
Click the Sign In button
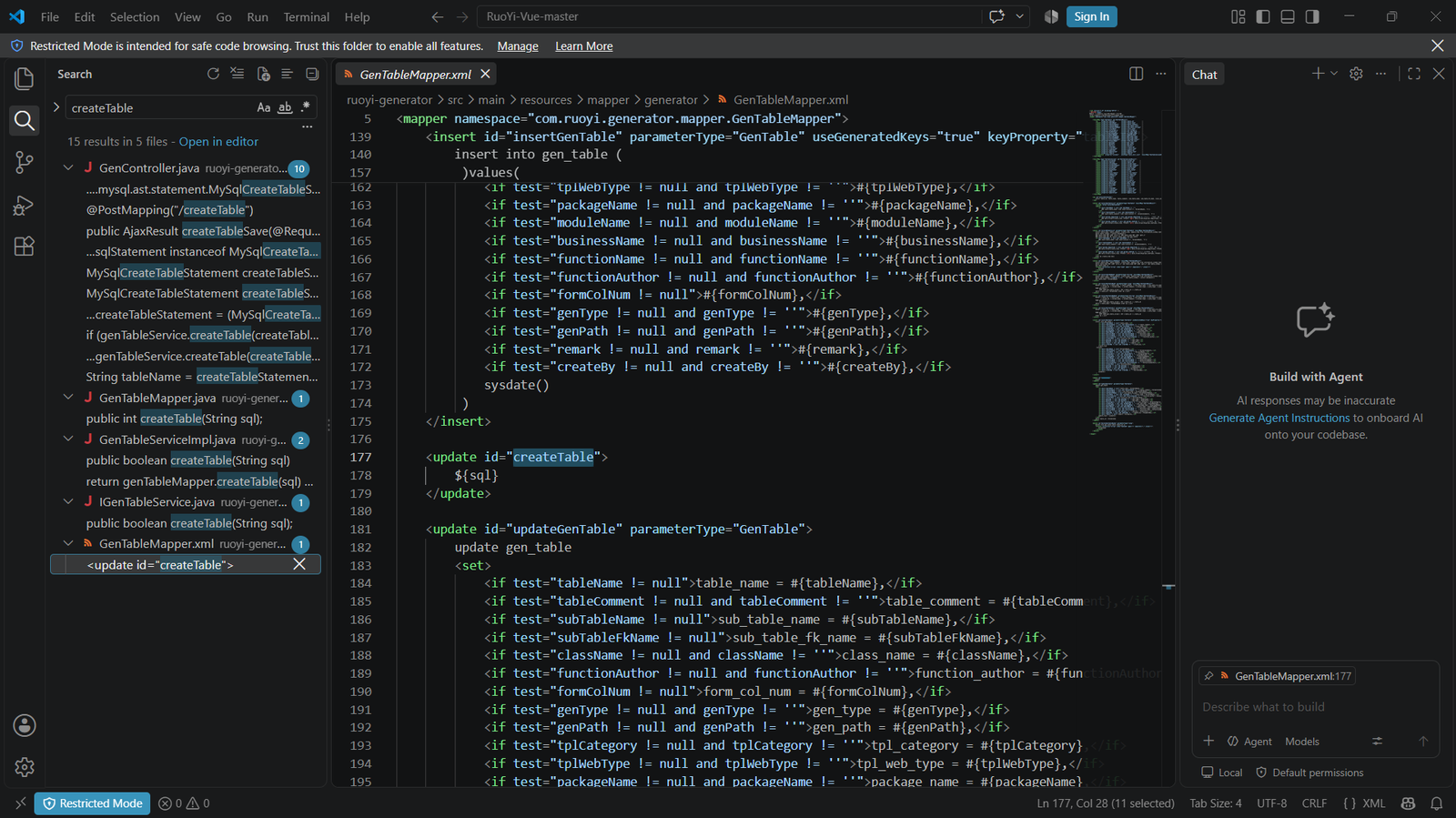(x=1091, y=16)
